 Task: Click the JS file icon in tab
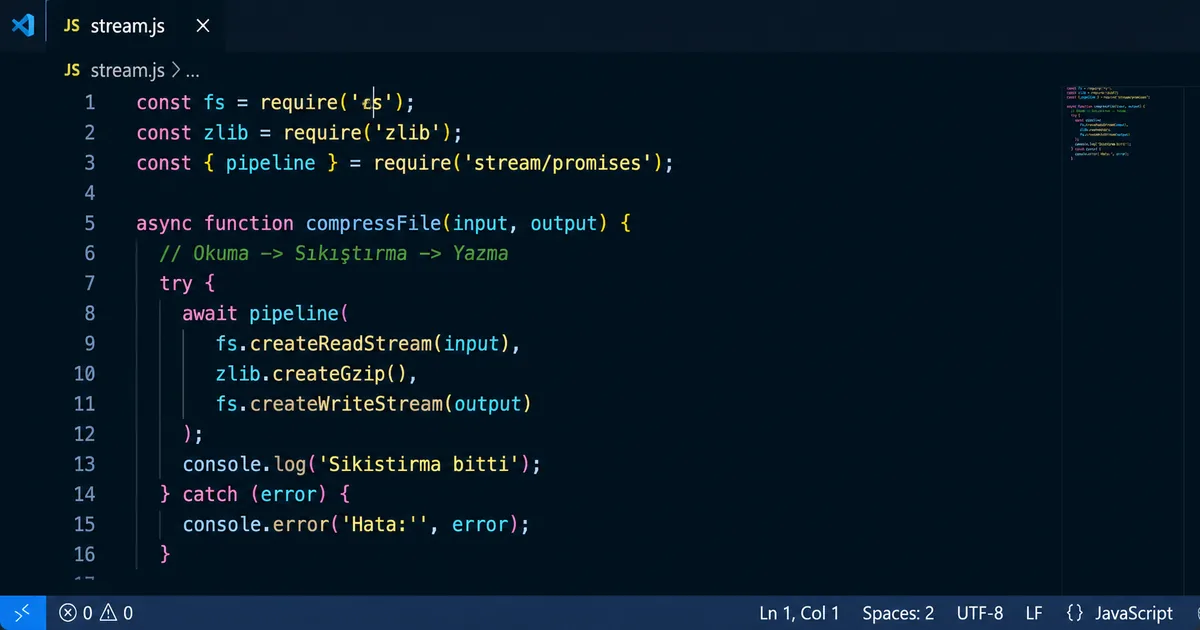pos(72,26)
